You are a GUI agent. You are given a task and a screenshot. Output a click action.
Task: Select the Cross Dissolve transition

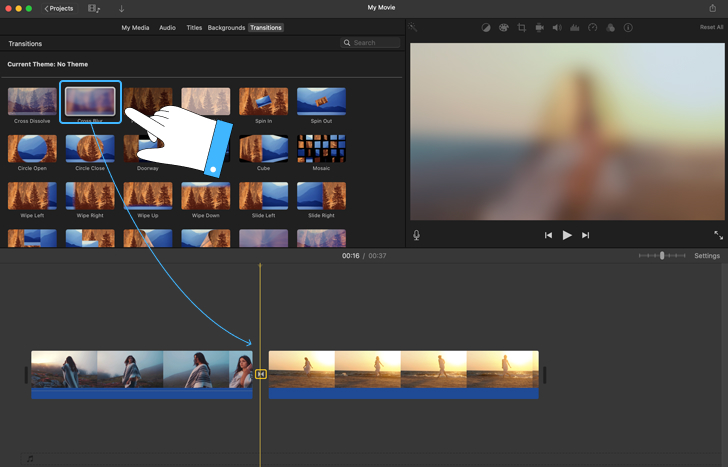point(32,101)
